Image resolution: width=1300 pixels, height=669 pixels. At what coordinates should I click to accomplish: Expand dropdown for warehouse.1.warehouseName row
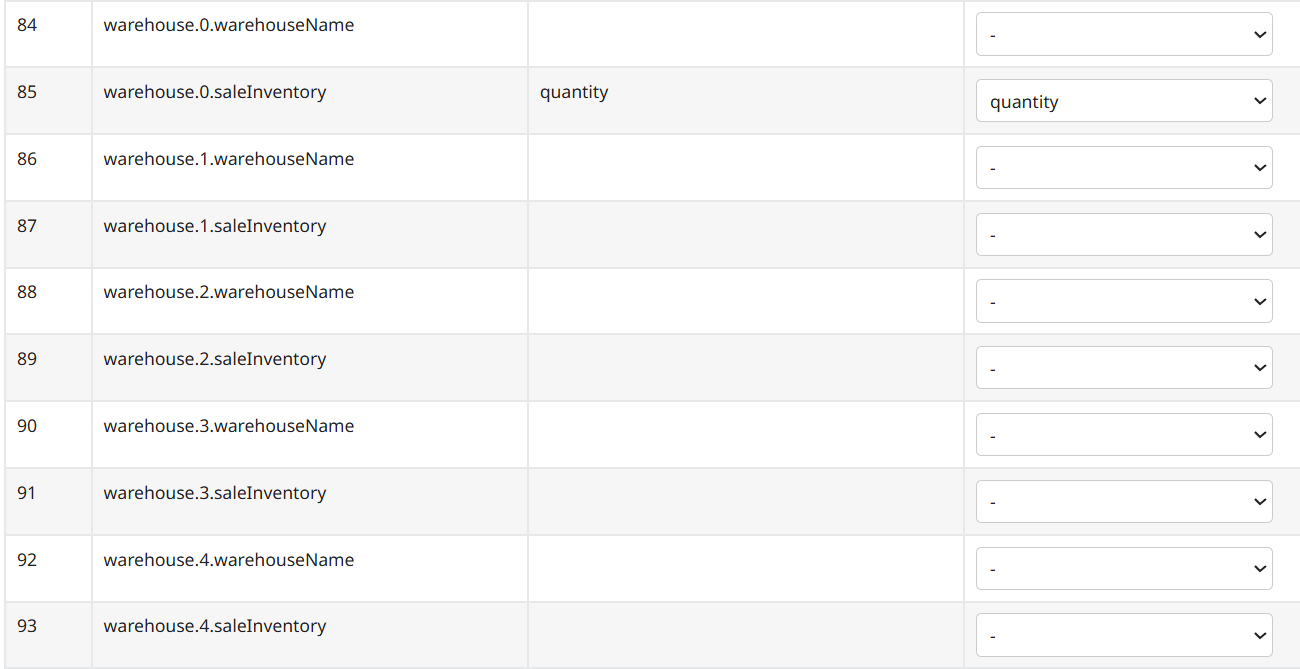pyautogui.click(x=1123, y=168)
